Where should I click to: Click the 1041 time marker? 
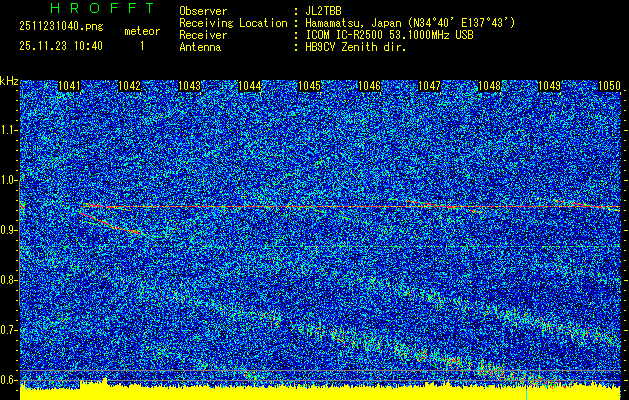coord(69,87)
